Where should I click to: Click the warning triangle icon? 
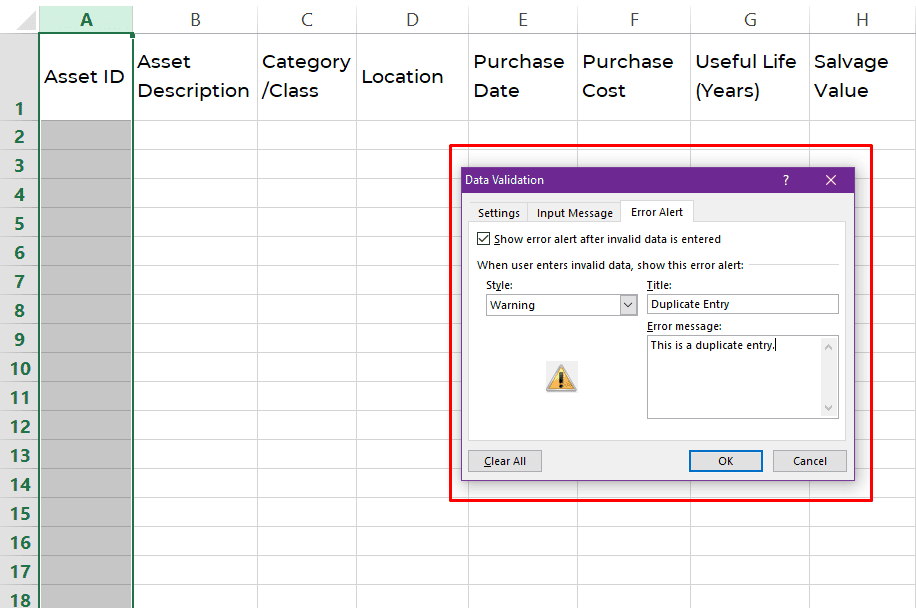click(x=561, y=377)
